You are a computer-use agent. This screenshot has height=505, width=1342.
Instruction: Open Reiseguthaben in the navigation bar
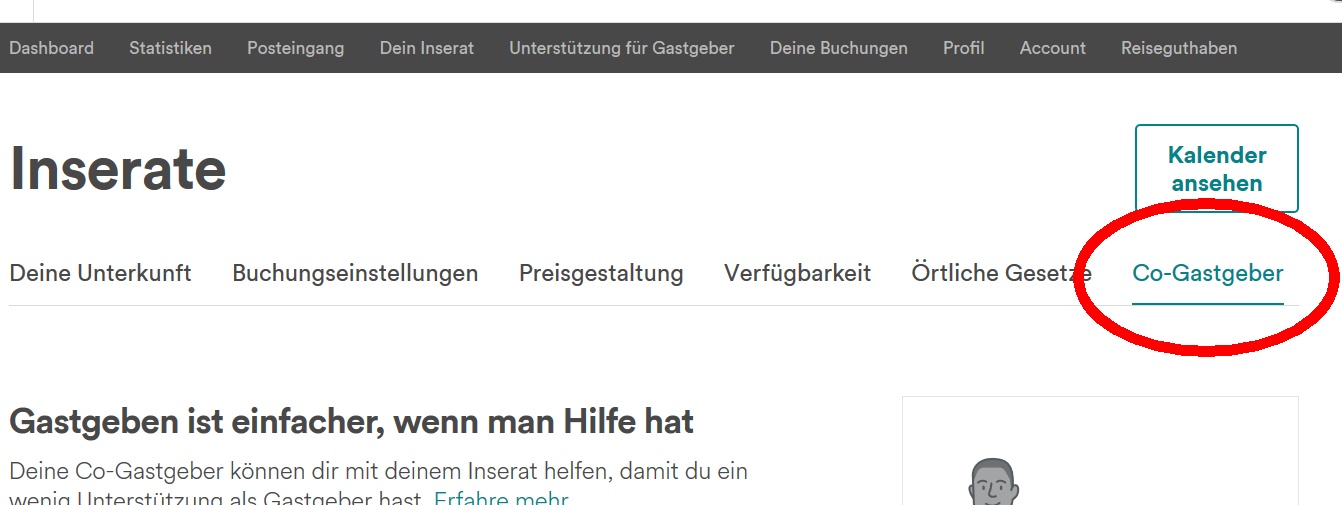point(1178,48)
